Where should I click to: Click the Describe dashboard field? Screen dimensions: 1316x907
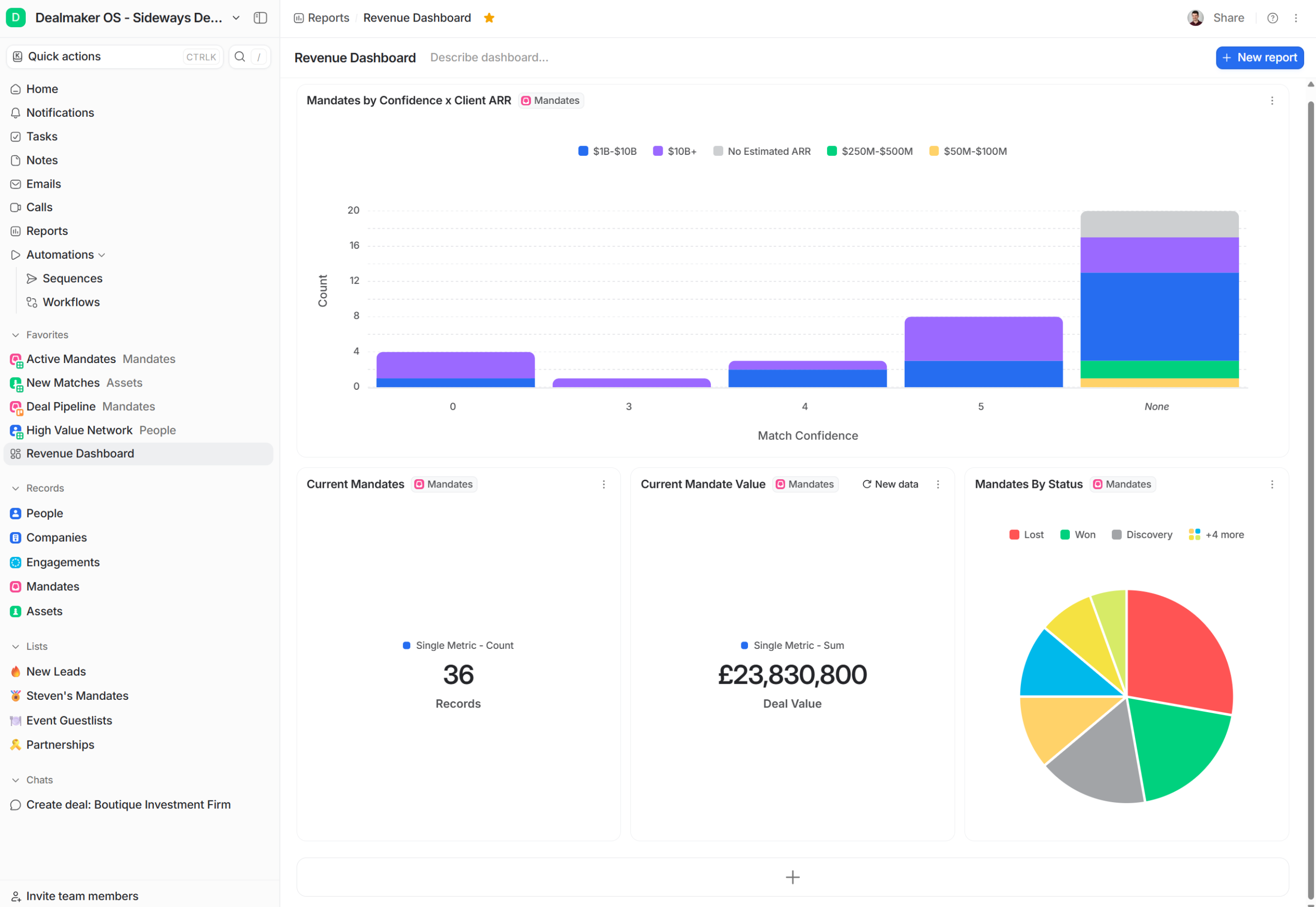(x=489, y=58)
